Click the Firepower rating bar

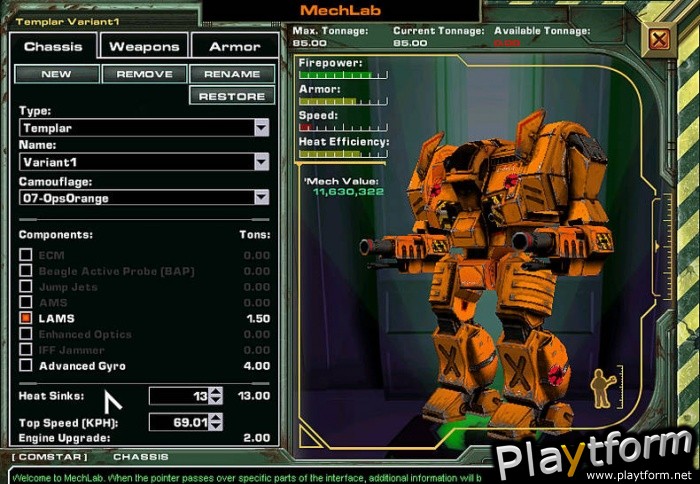[x=343, y=75]
